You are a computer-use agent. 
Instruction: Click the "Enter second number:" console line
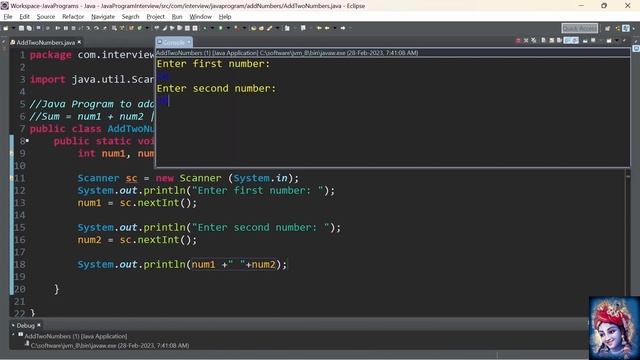(x=216, y=89)
